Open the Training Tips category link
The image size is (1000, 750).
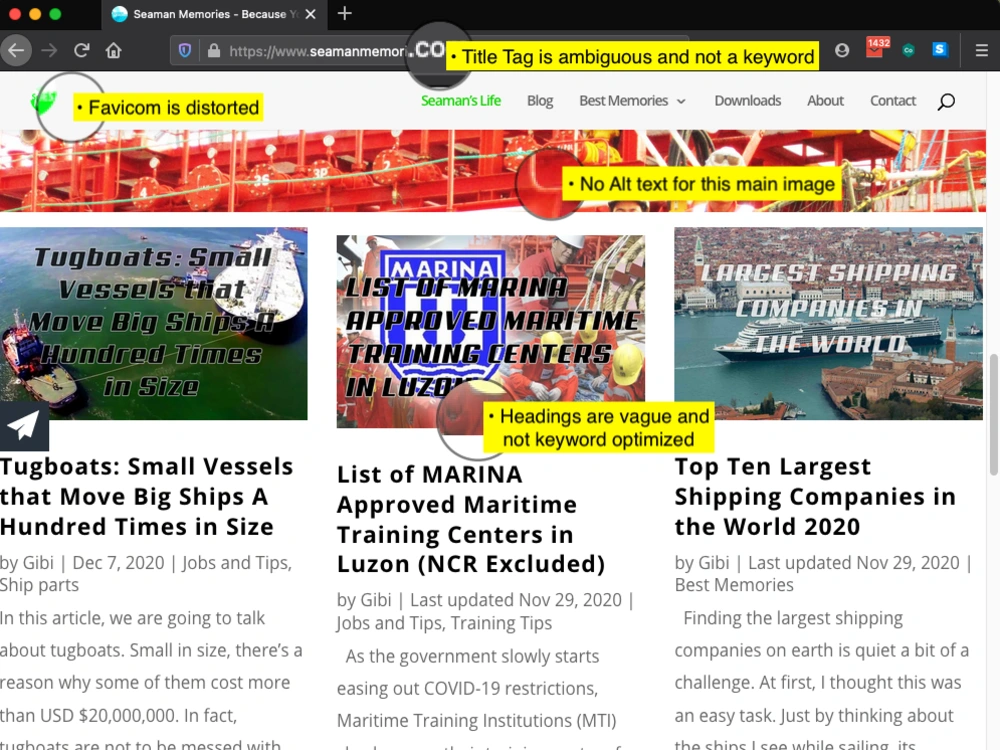click(501, 622)
